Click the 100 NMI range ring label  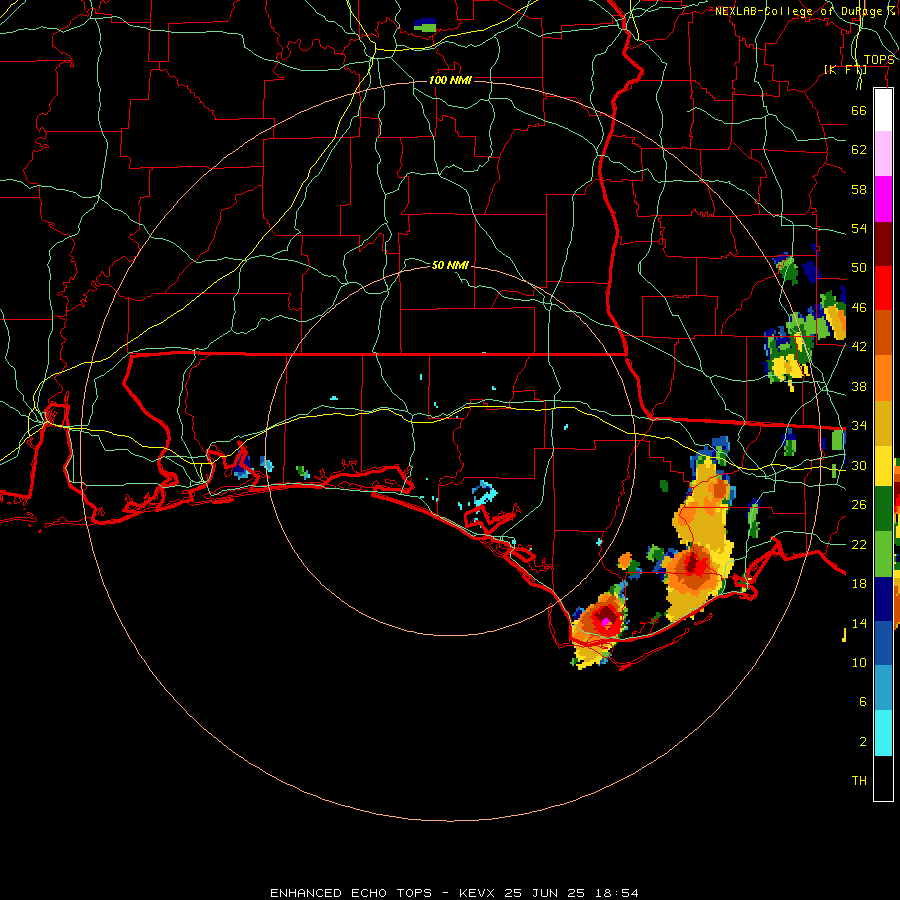(x=450, y=80)
